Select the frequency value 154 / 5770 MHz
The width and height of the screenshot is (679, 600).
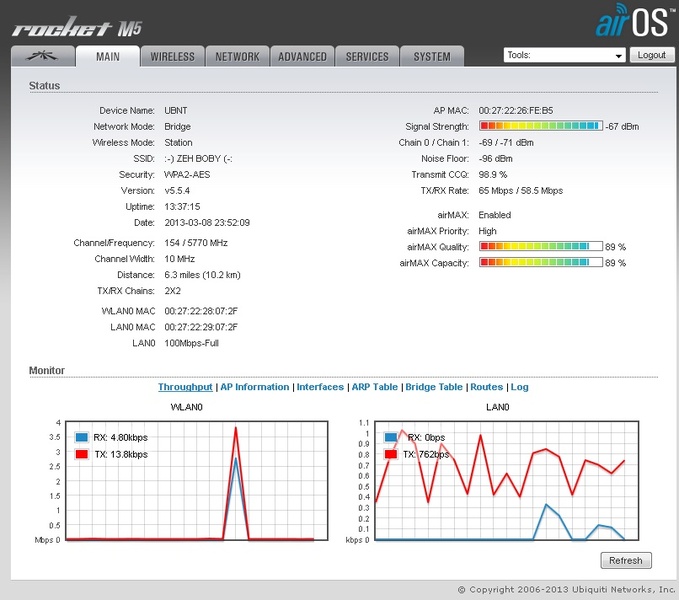(x=196, y=242)
